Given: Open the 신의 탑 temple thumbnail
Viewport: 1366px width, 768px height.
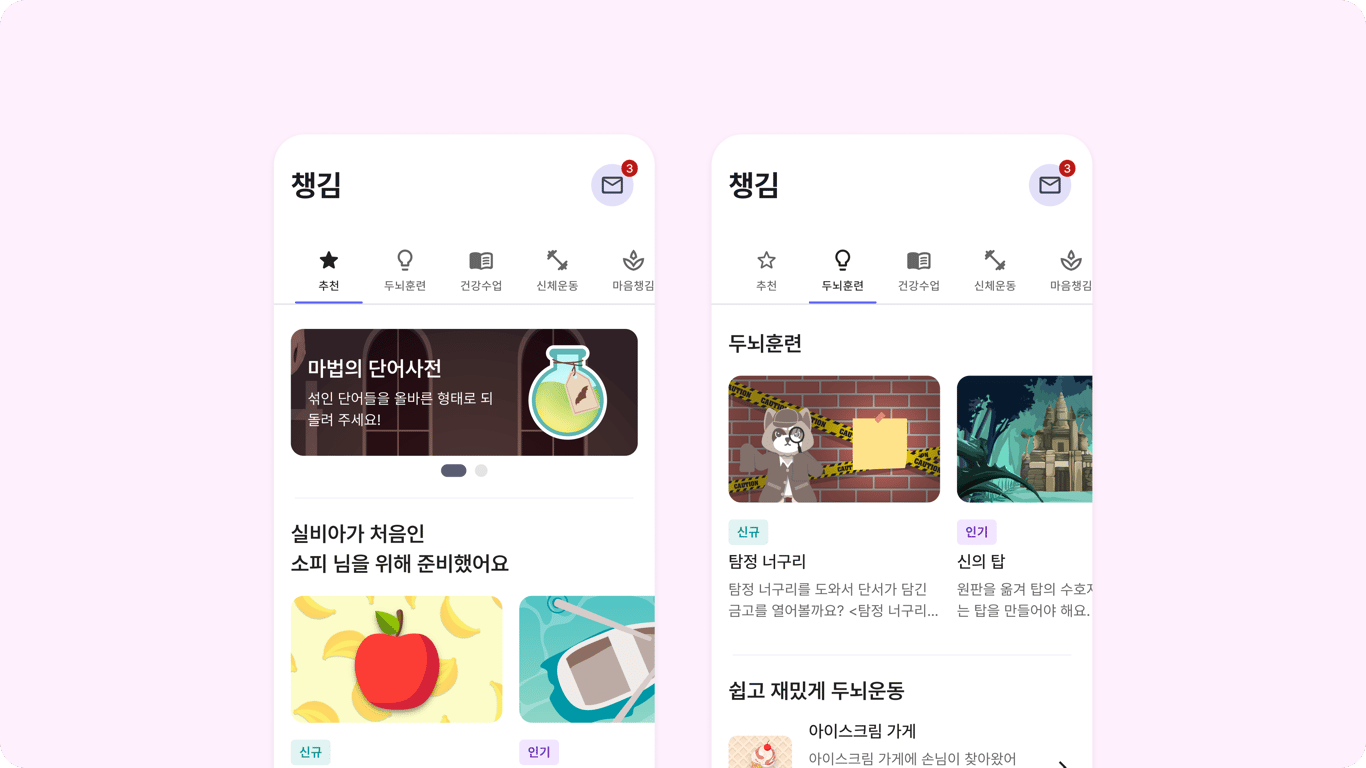Looking at the screenshot, I should (x=1024, y=439).
